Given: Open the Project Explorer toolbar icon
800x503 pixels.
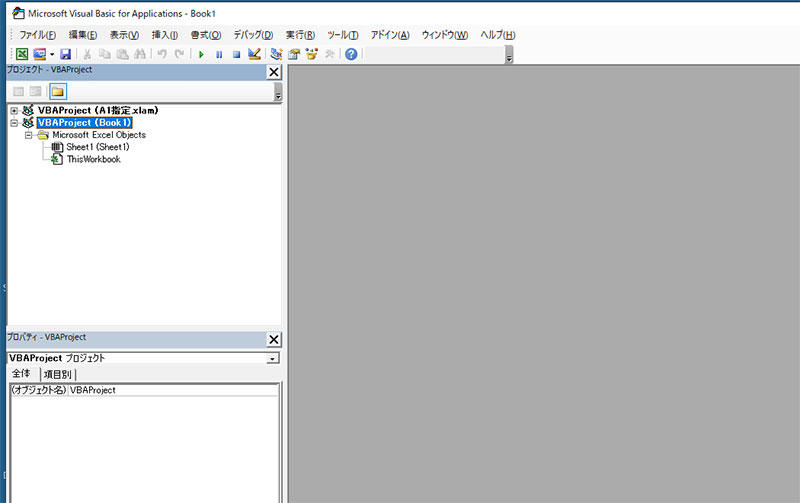Looking at the screenshot, I should click(x=276, y=54).
